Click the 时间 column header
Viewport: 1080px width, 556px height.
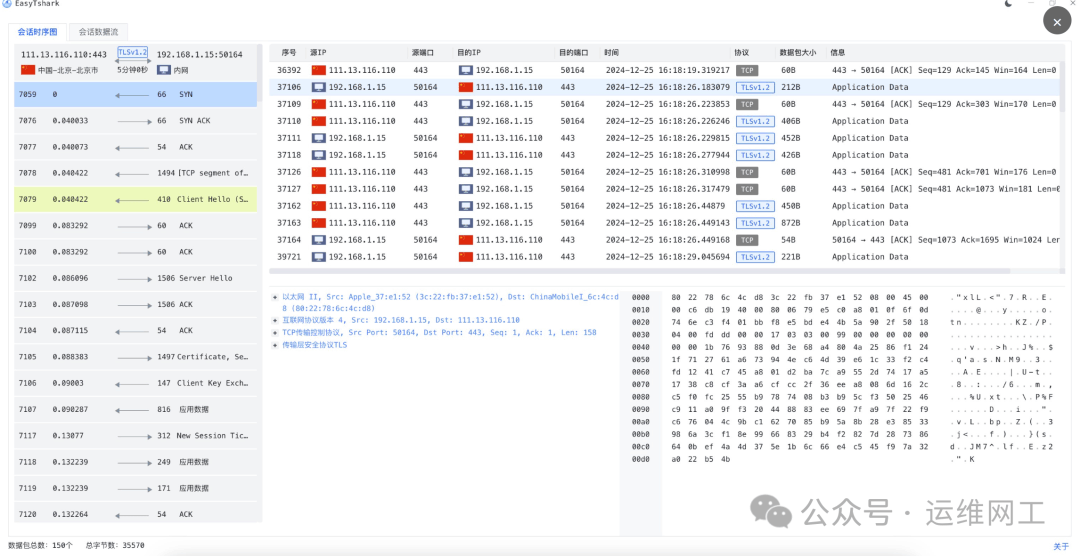611,52
